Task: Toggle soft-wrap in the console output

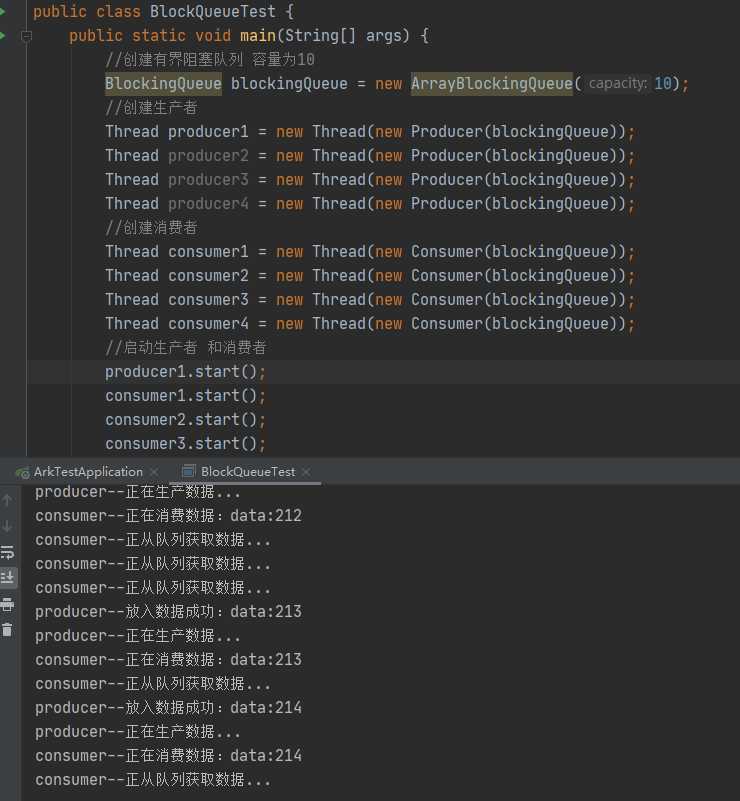Action: point(8,552)
